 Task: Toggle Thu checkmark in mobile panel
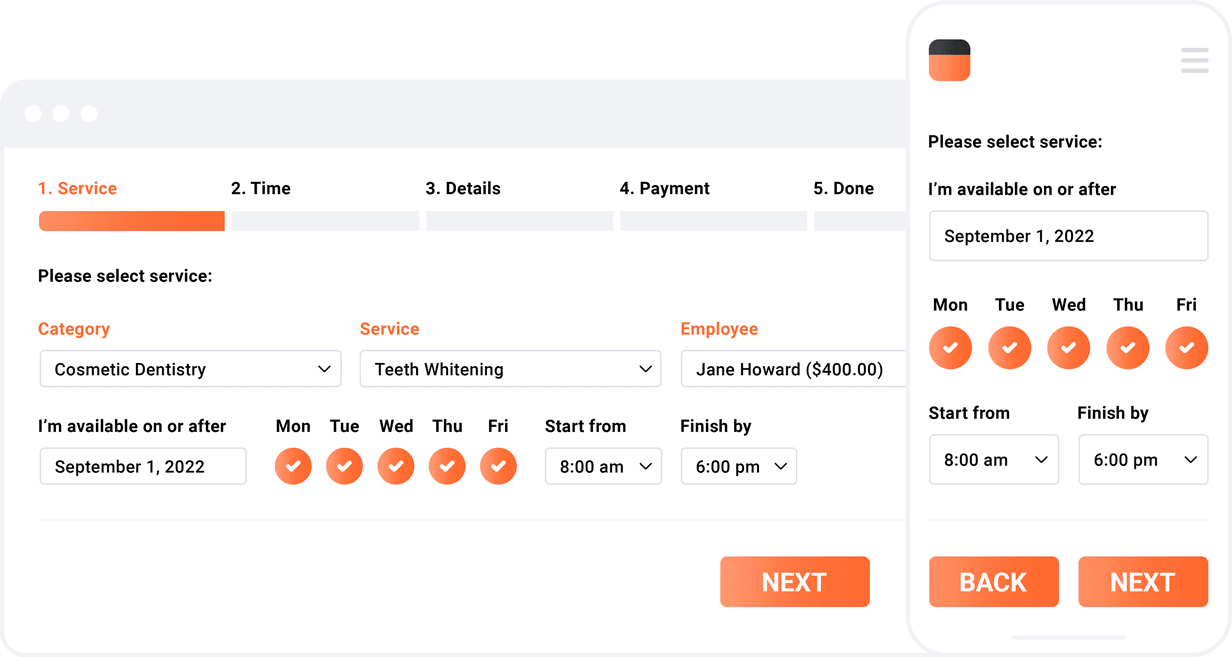[x=1127, y=348]
